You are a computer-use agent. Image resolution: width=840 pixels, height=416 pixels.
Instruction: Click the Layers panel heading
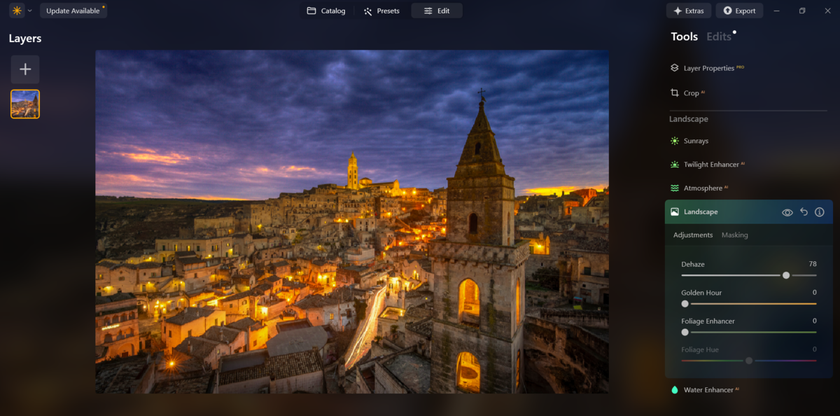[x=25, y=39]
